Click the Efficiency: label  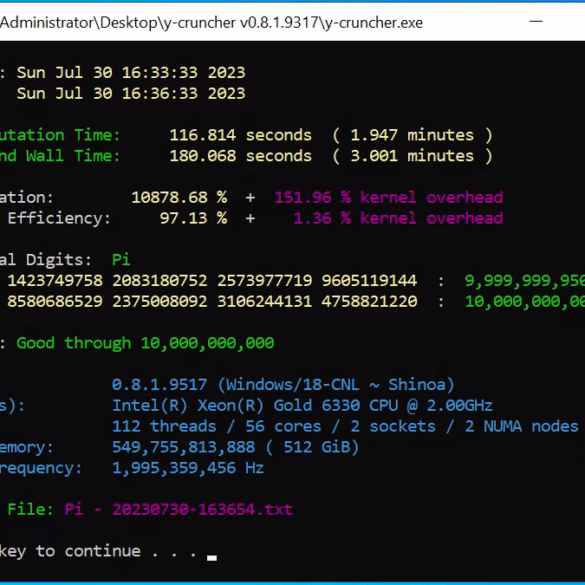(59, 218)
